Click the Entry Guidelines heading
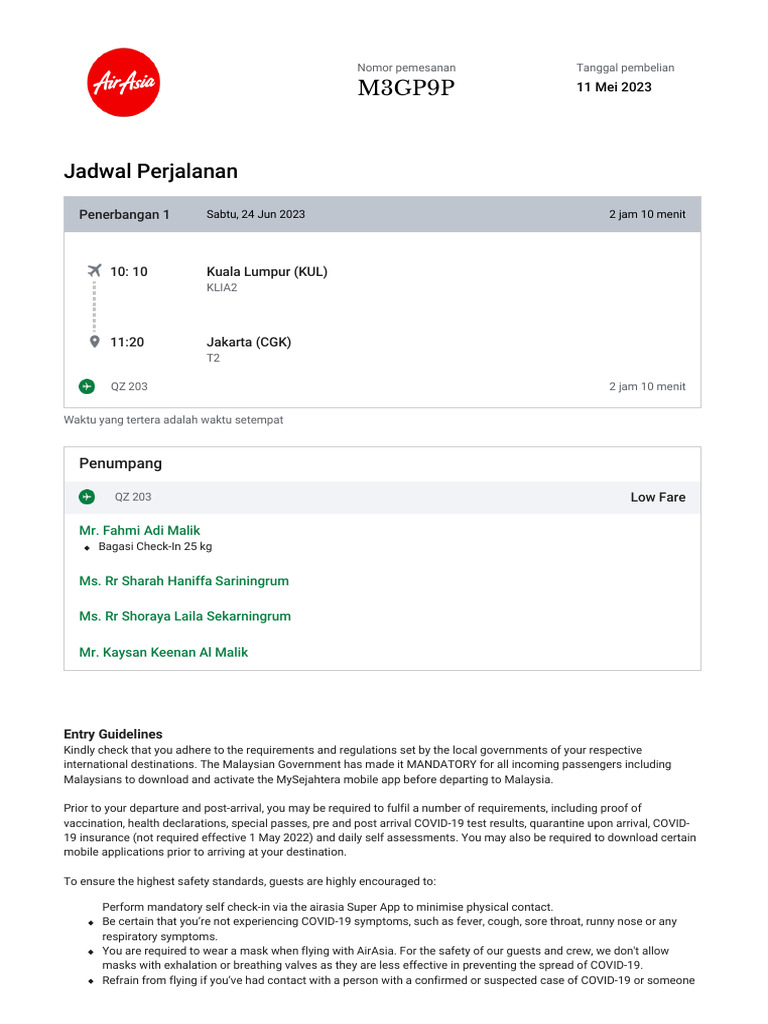 [113, 734]
